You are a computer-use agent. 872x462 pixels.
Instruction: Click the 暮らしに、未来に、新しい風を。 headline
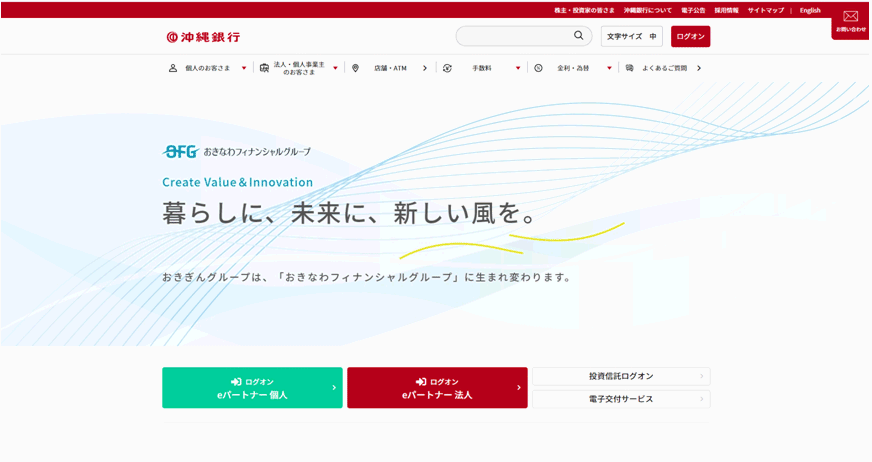(x=349, y=213)
